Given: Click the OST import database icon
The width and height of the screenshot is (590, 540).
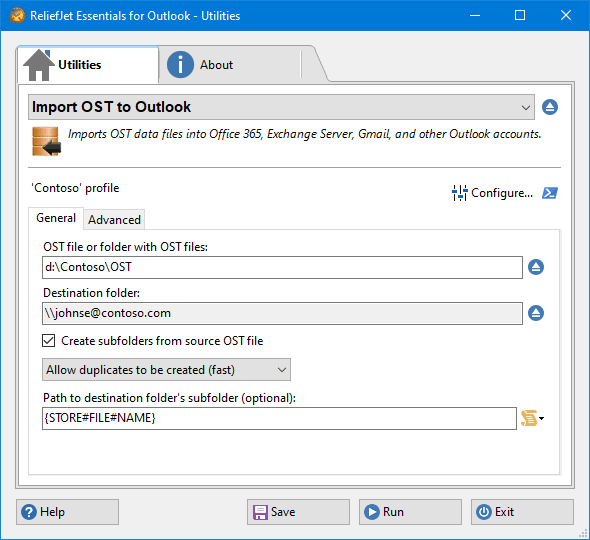Looking at the screenshot, I should pos(46,141).
